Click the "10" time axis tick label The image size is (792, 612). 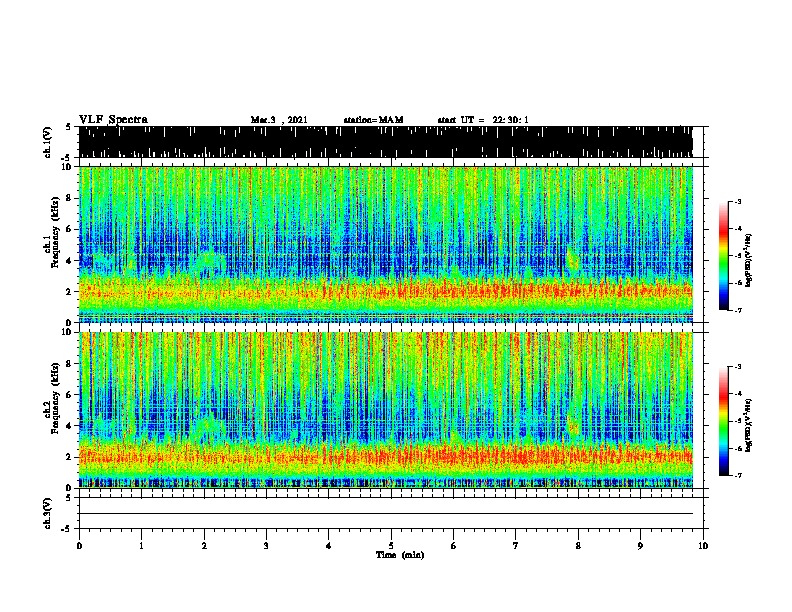point(703,546)
